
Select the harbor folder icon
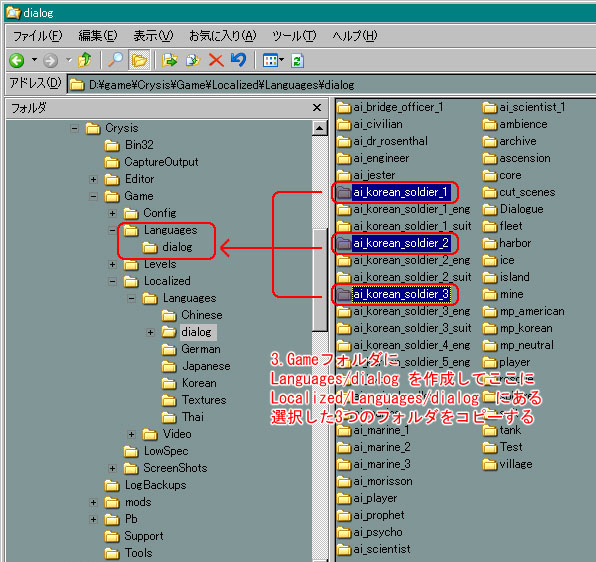(490, 244)
